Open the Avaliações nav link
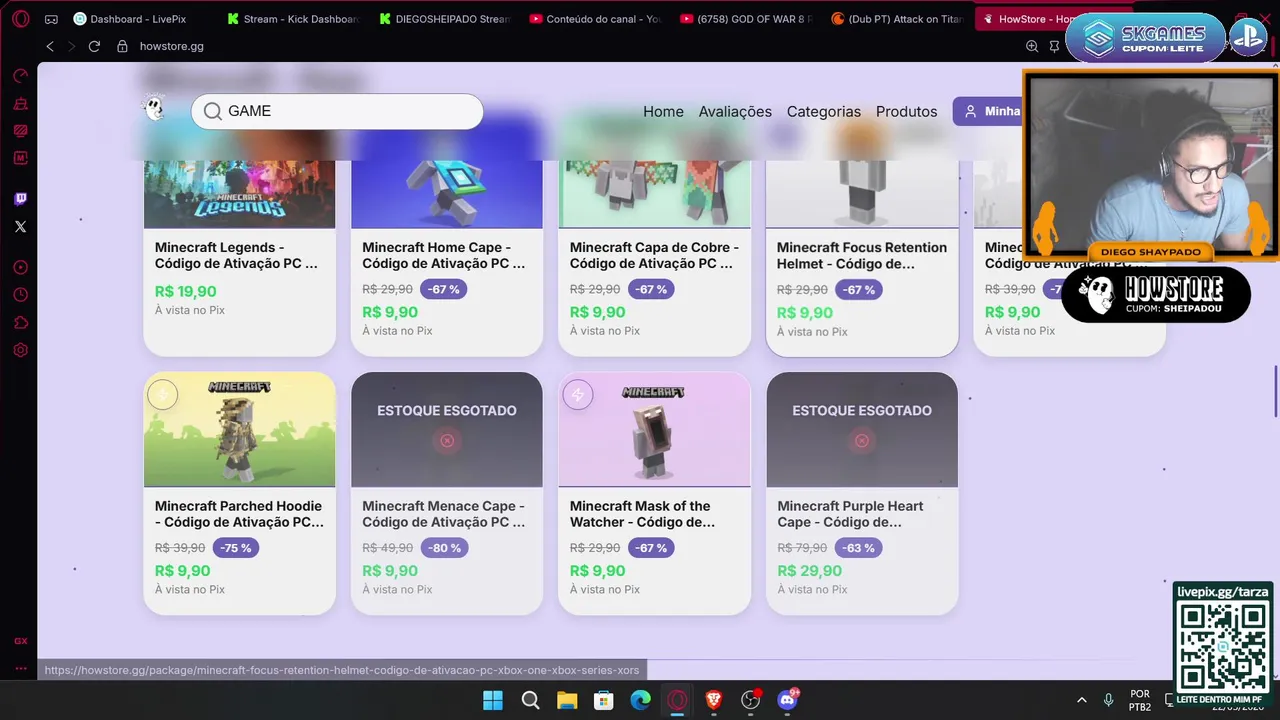Screen dimensions: 1280x720 735,111
